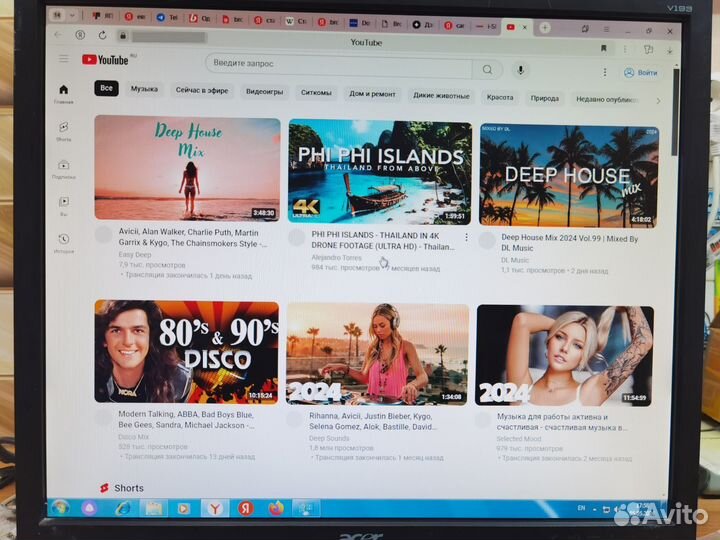This screenshot has height=540, width=720.
Task: Click the "Войти" sign-in button
Action: click(641, 73)
